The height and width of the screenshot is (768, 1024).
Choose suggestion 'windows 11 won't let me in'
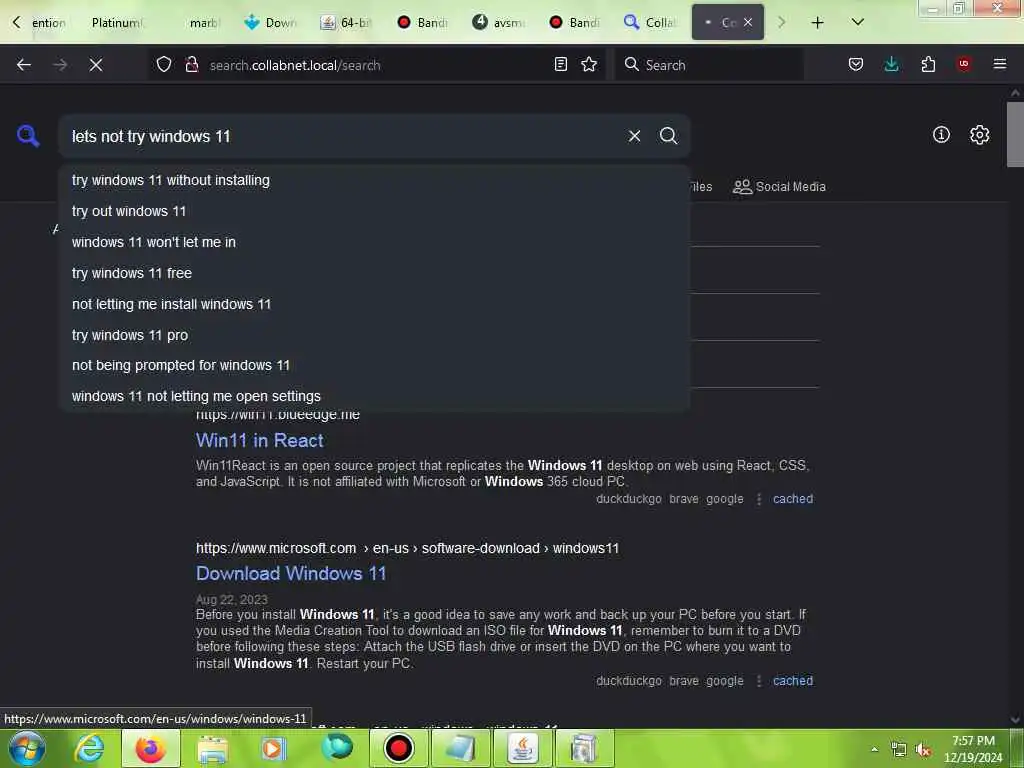[x=374, y=242]
